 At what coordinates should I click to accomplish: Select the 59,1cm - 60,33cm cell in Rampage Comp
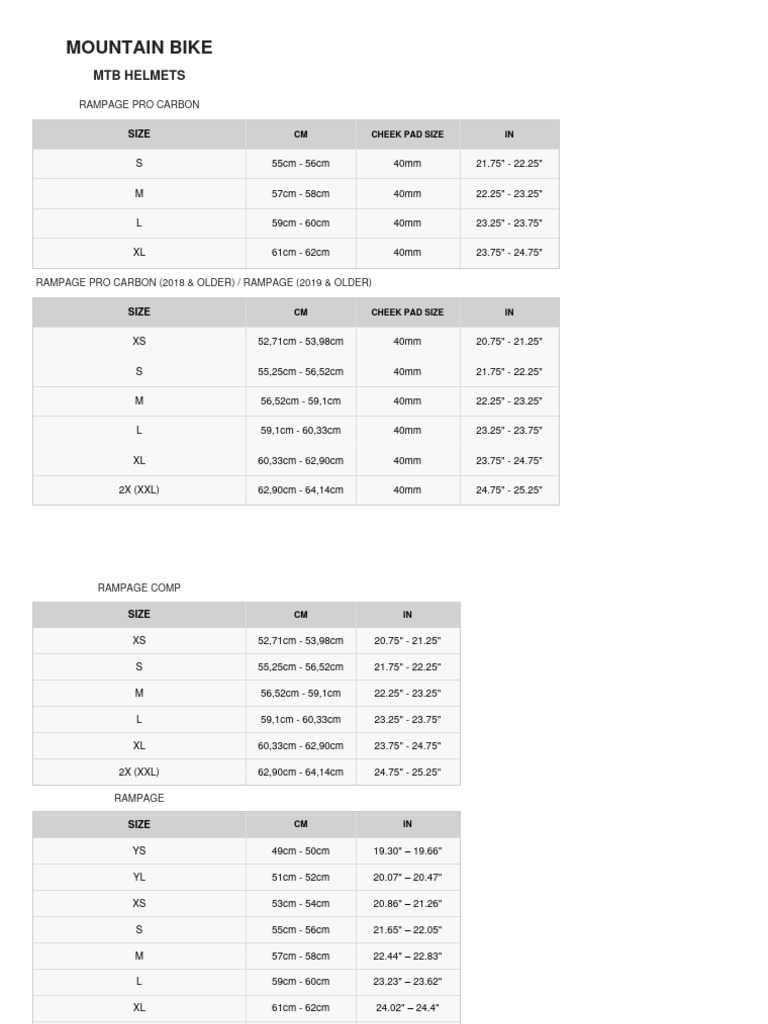tap(300, 719)
